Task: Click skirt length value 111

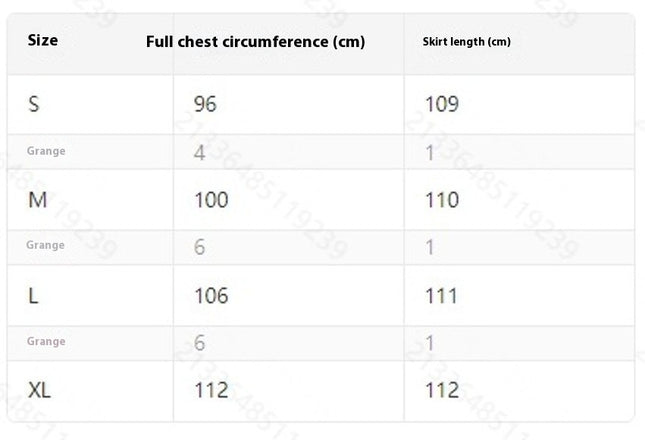Action: click(441, 296)
